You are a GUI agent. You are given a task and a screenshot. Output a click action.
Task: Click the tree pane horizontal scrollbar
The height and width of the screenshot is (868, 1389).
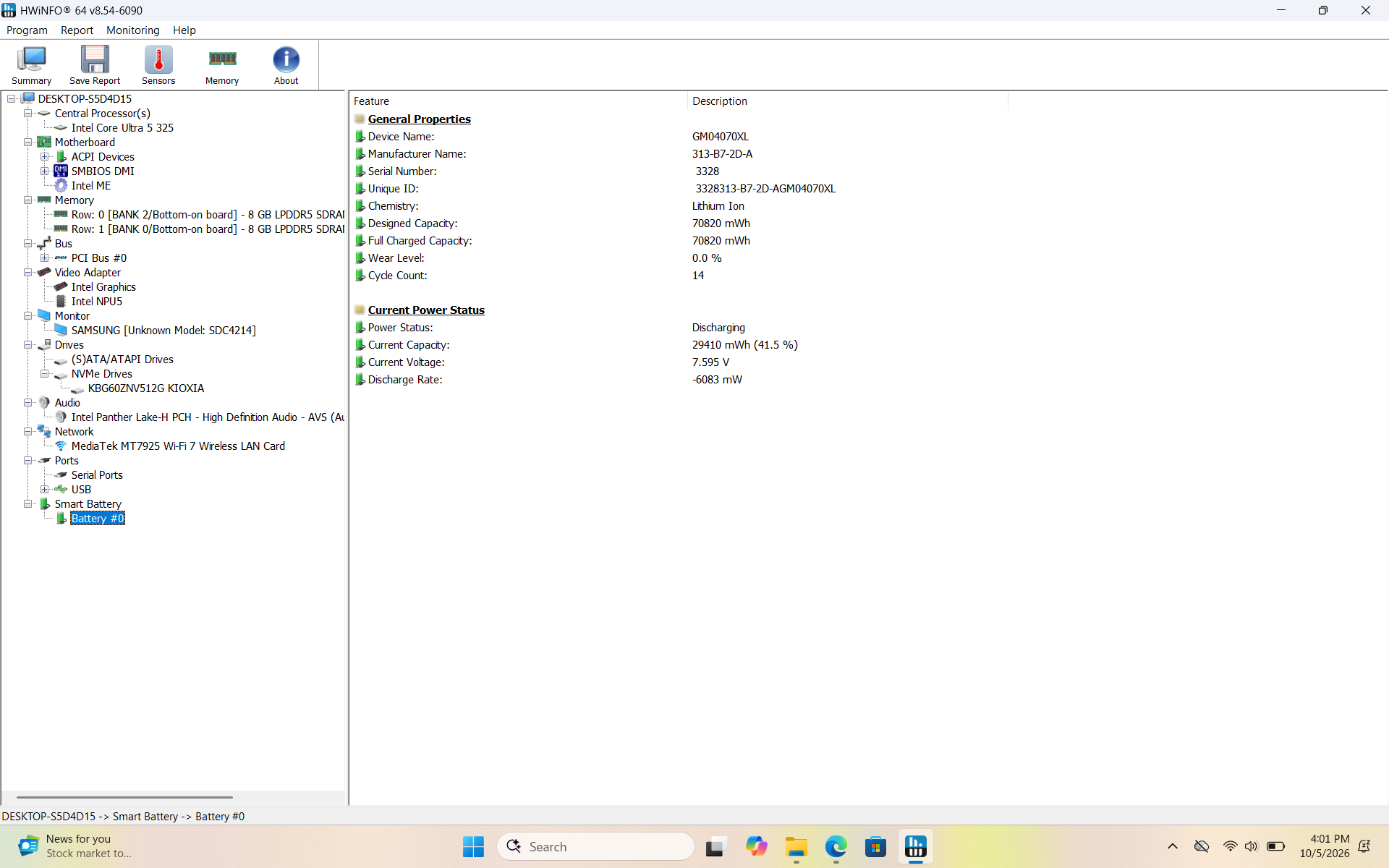[x=124, y=797]
